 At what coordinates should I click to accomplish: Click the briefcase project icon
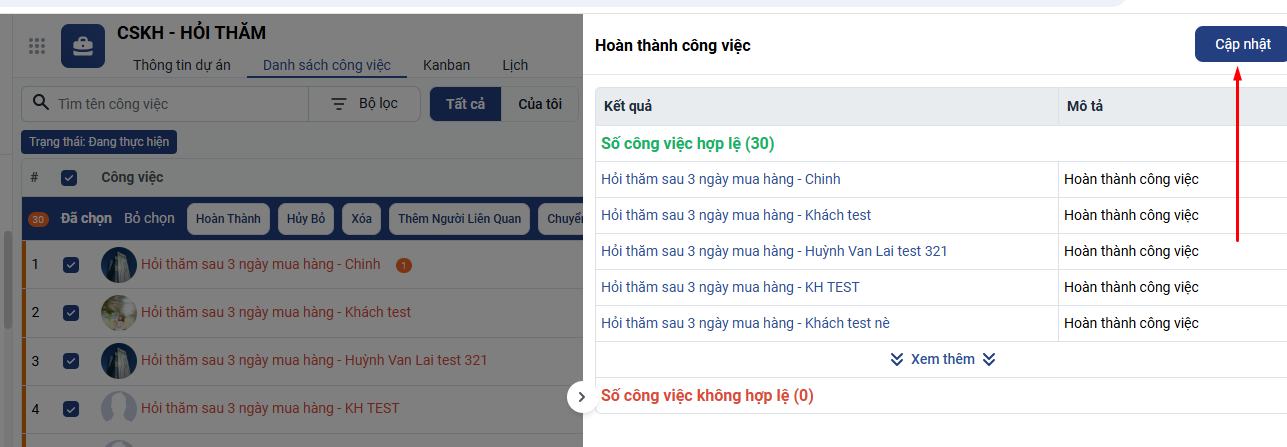[83, 46]
